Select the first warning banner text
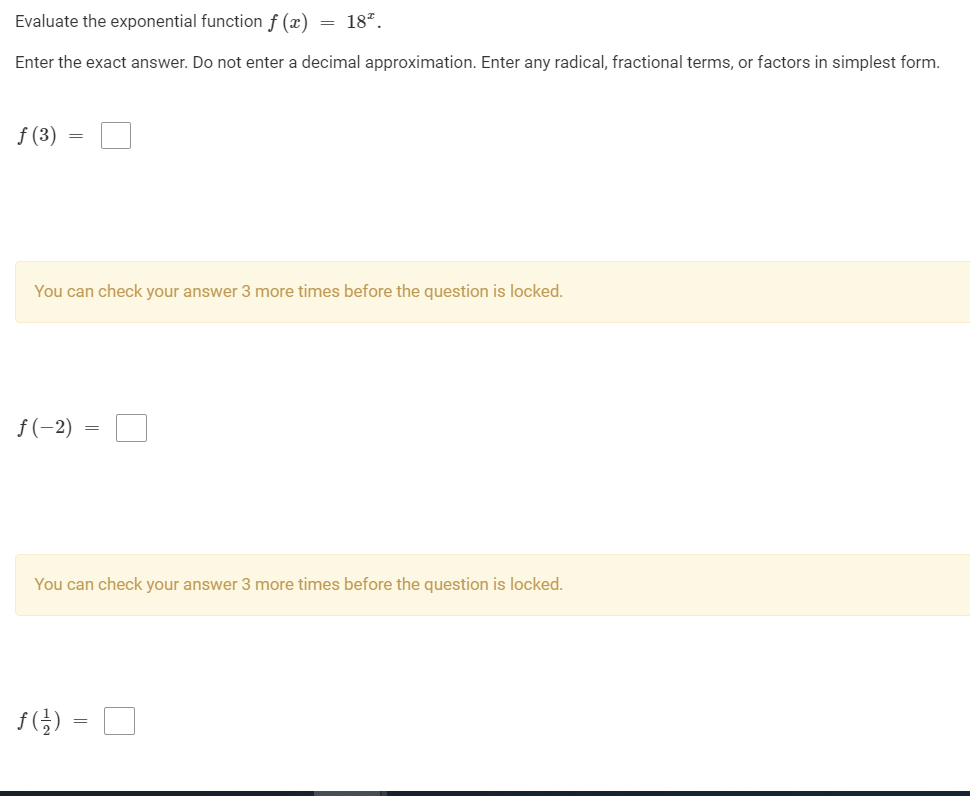 point(298,291)
